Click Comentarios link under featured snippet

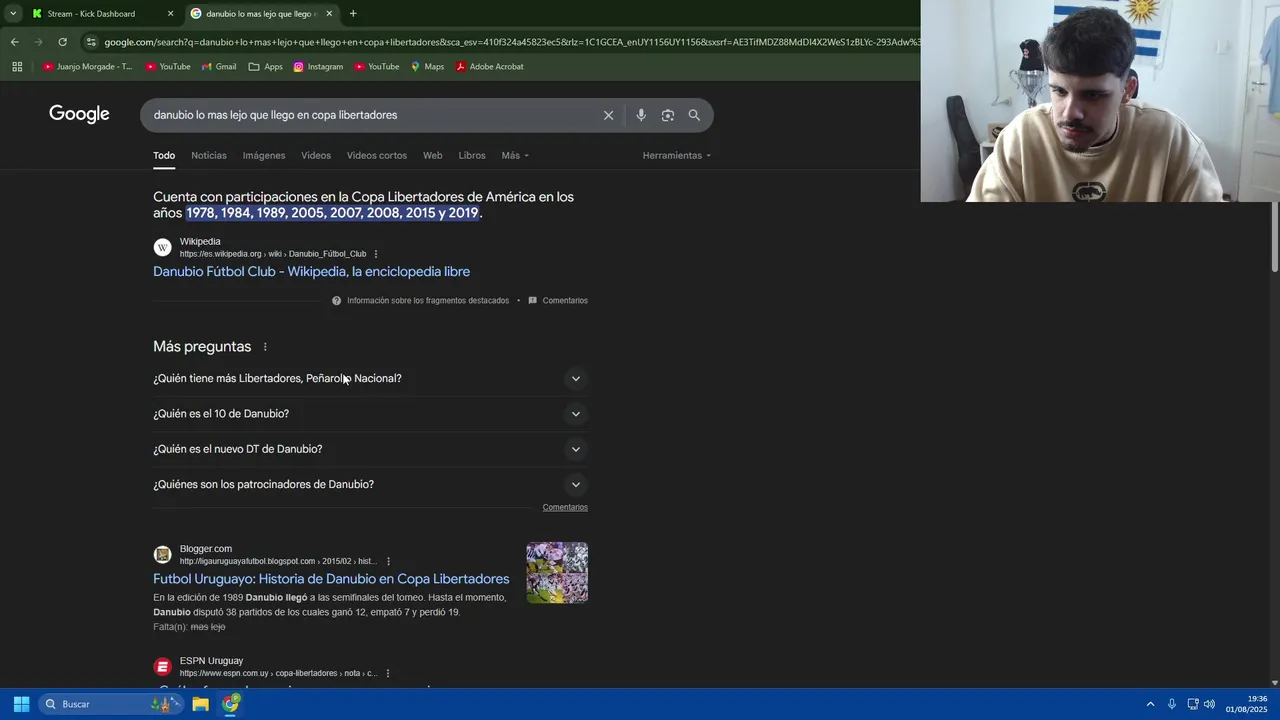click(x=565, y=300)
